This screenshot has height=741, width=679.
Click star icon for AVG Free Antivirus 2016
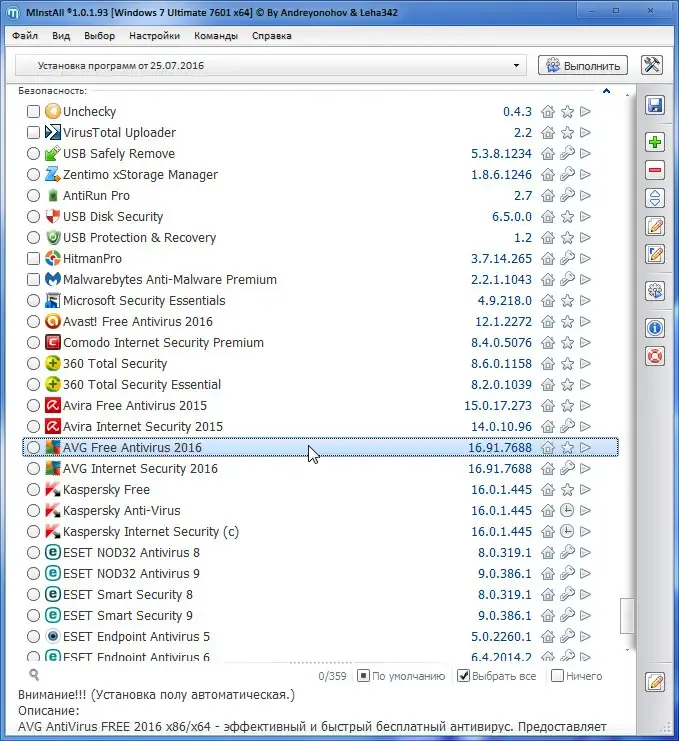(x=567, y=448)
